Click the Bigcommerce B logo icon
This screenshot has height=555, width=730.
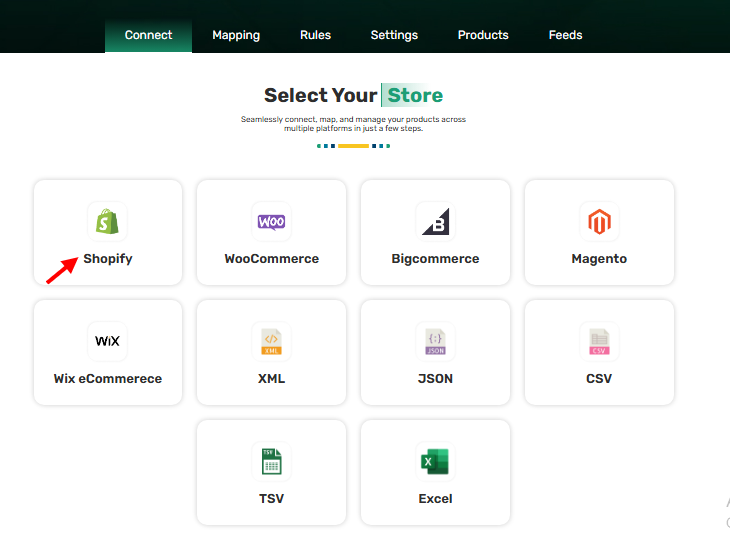click(x=436, y=222)
